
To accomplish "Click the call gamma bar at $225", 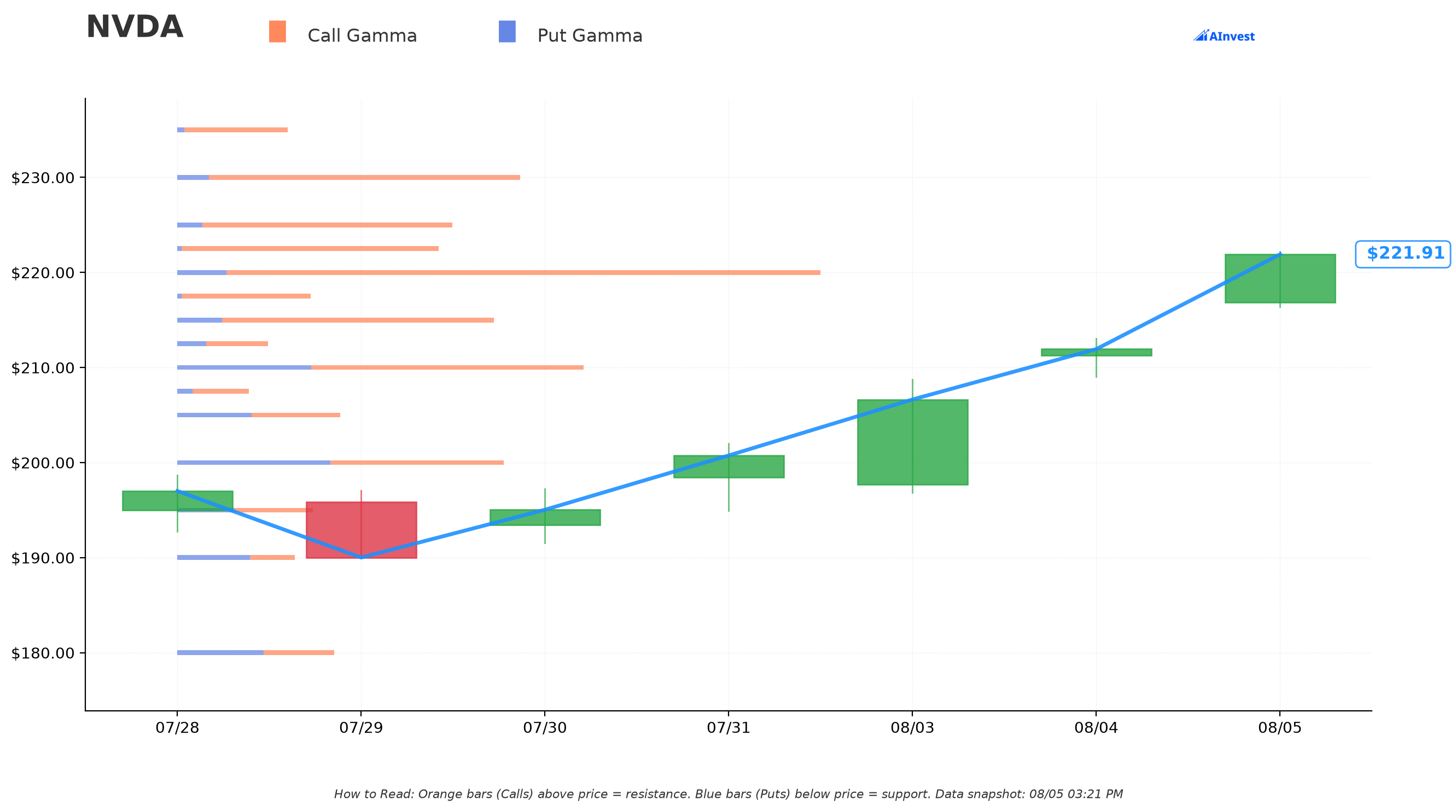I will click(327, 225).
